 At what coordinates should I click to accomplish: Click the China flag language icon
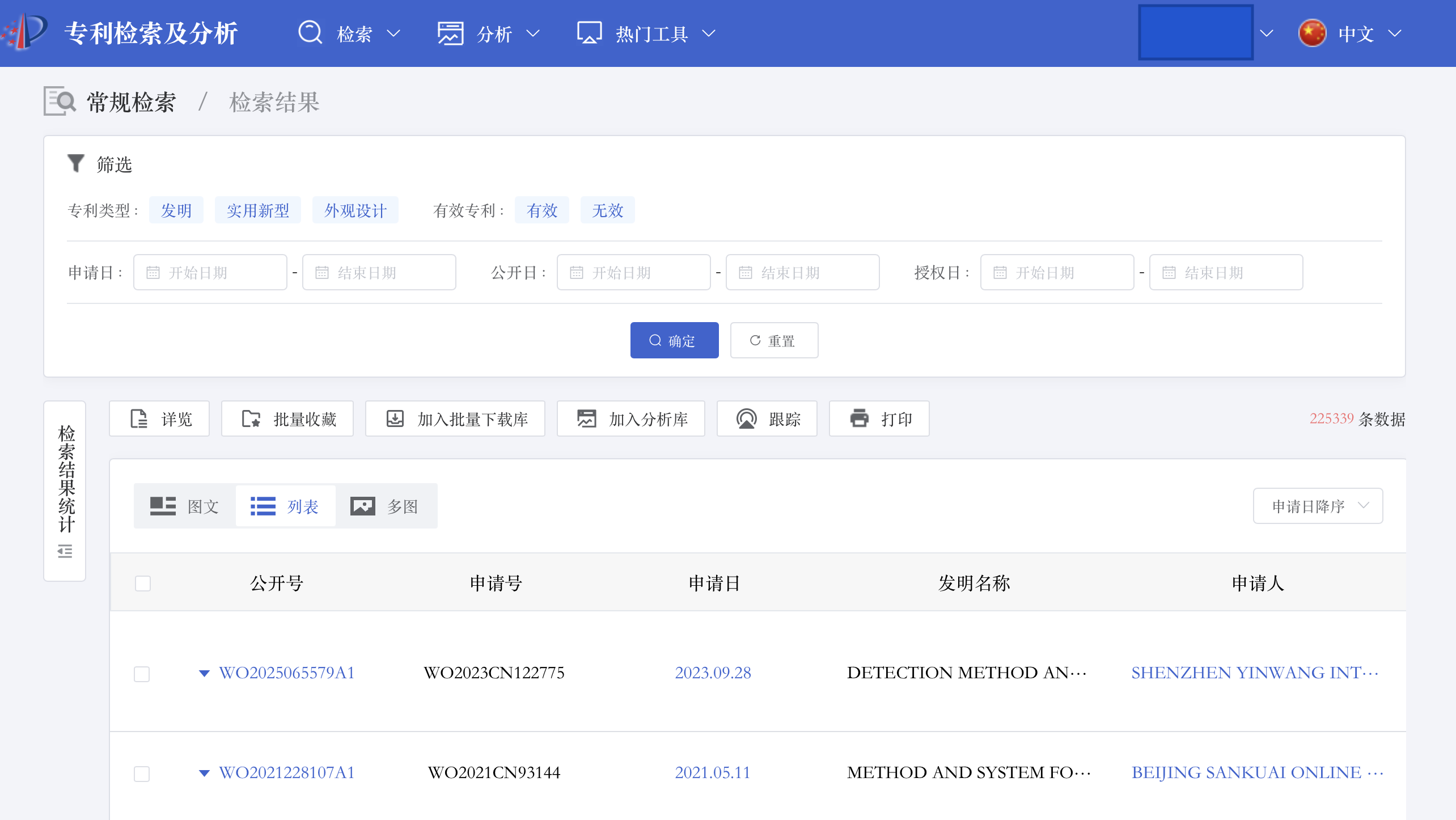[x=1312, y=33]
